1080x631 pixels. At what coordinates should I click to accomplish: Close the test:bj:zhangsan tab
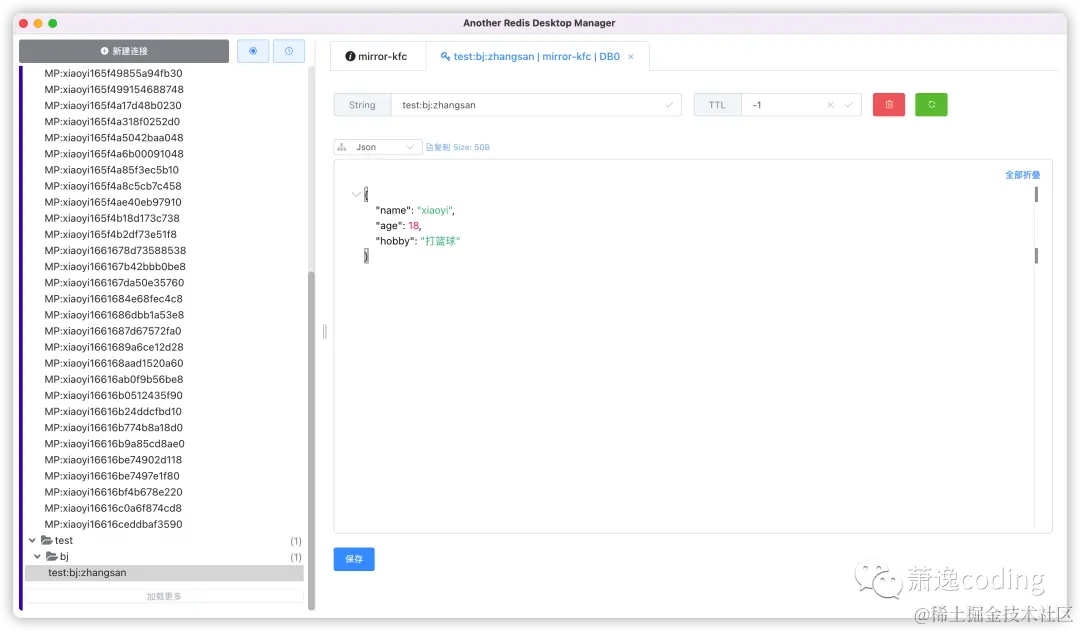[x=630, y=56]
